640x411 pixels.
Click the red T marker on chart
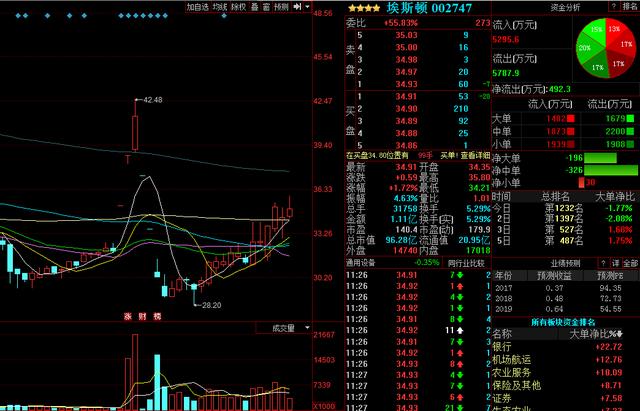pyautogui.click(x=128, y=159)
